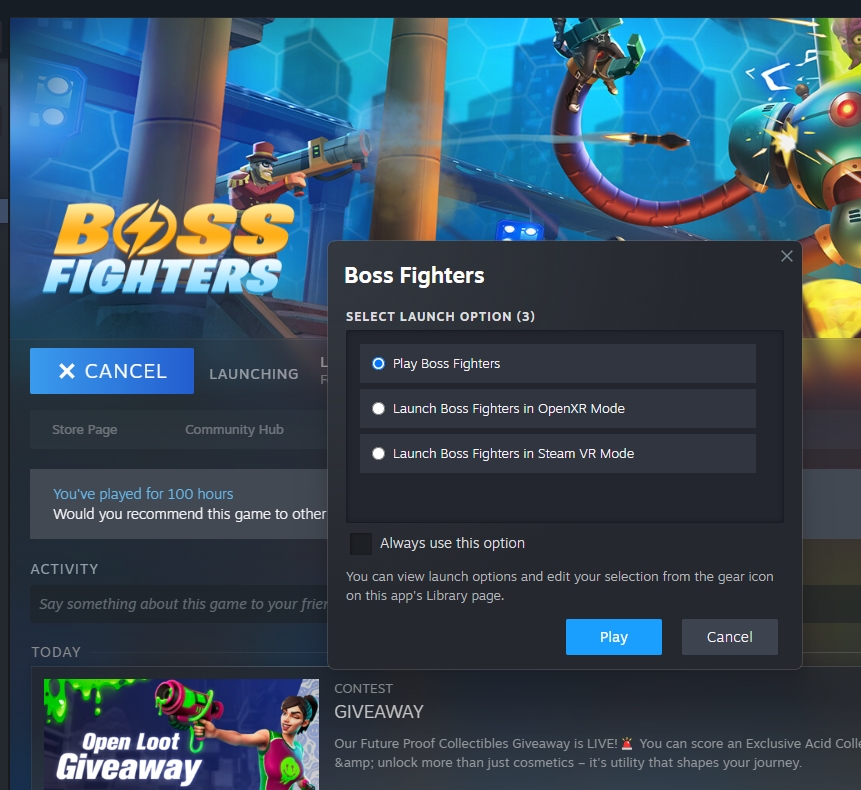Click the dialog's Cancel button

(729, 637)
